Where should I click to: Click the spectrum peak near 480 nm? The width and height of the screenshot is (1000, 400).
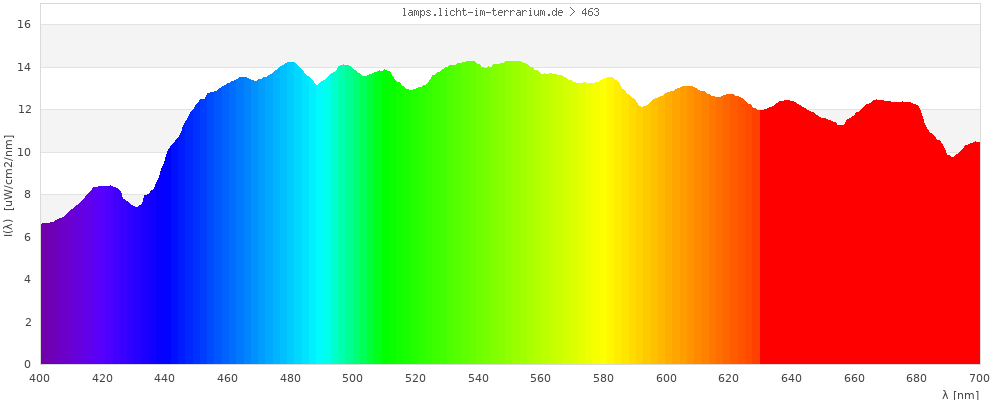tap(291, 64)
